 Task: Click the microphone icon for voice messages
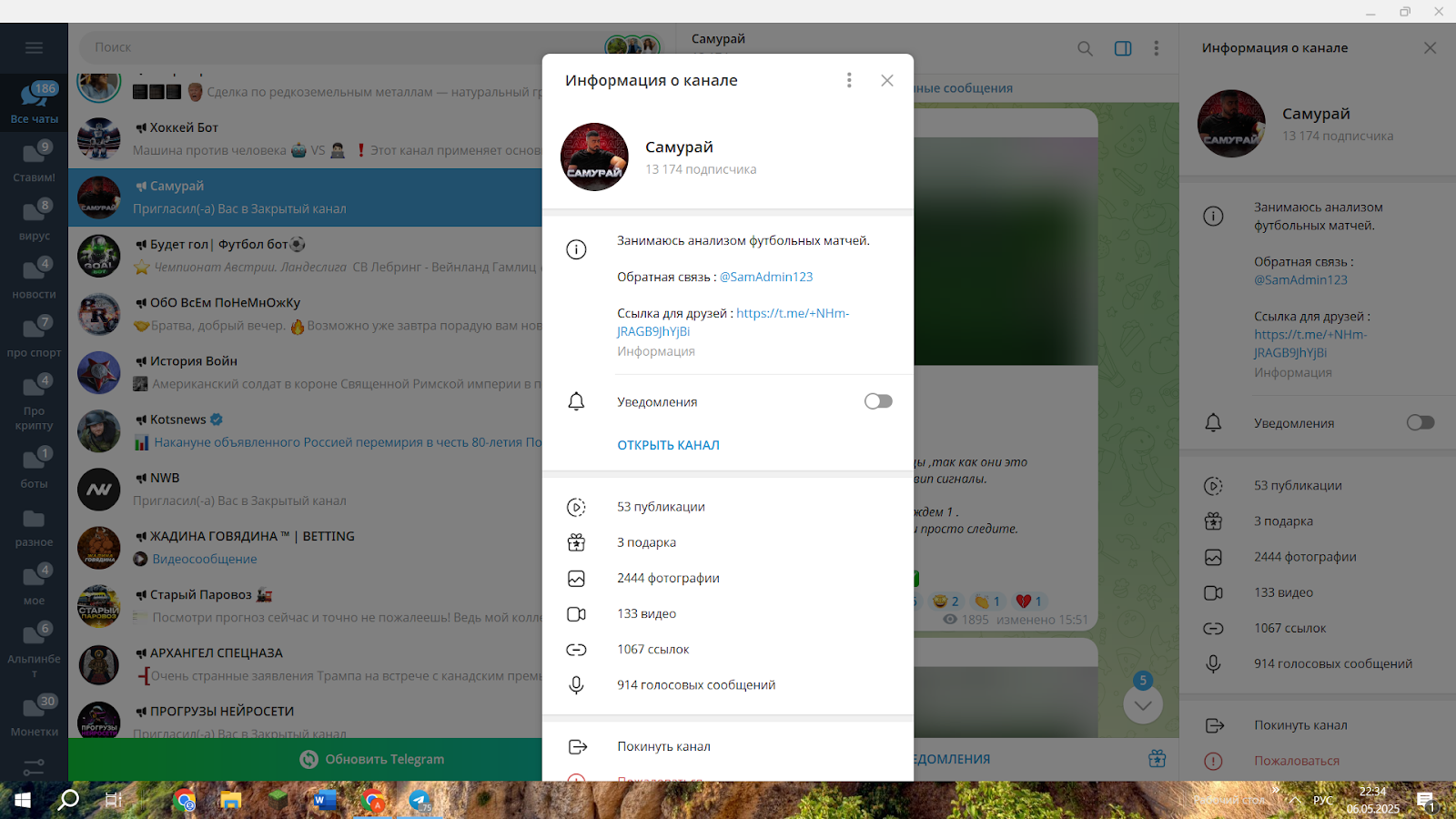click(x=576, y=685)
